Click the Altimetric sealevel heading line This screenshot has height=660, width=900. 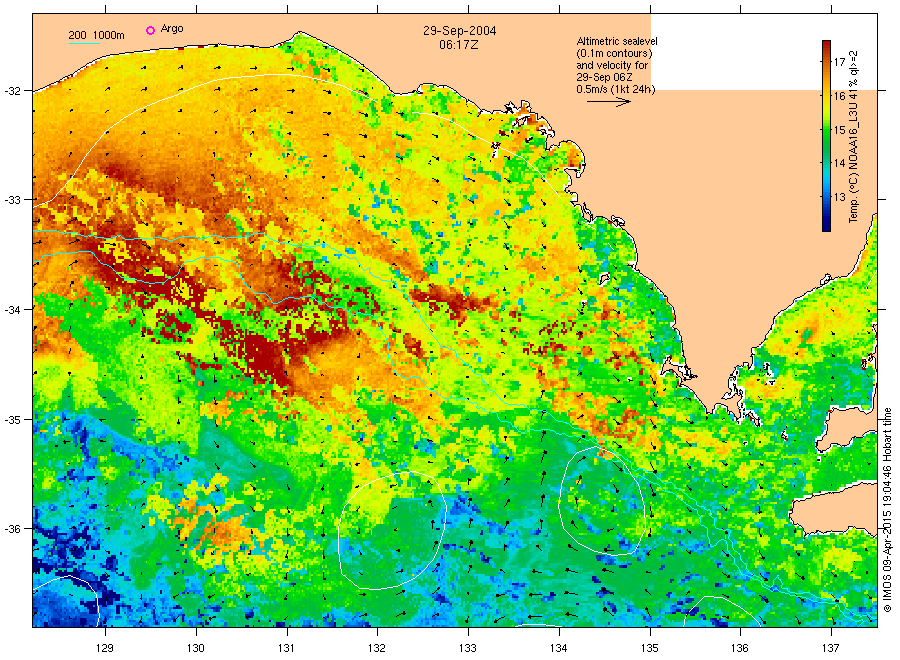[617, 41]
